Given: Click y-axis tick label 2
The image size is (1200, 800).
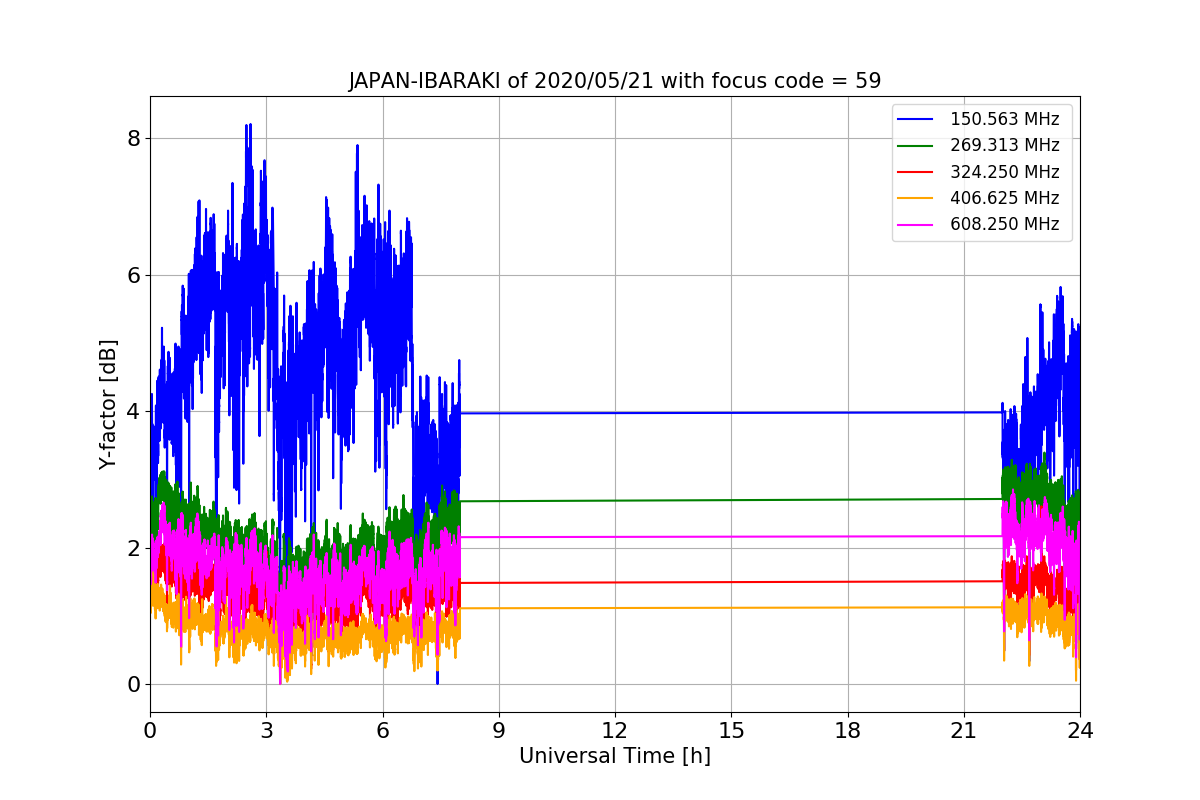Looking at the screenshot, I should (133, 548).
